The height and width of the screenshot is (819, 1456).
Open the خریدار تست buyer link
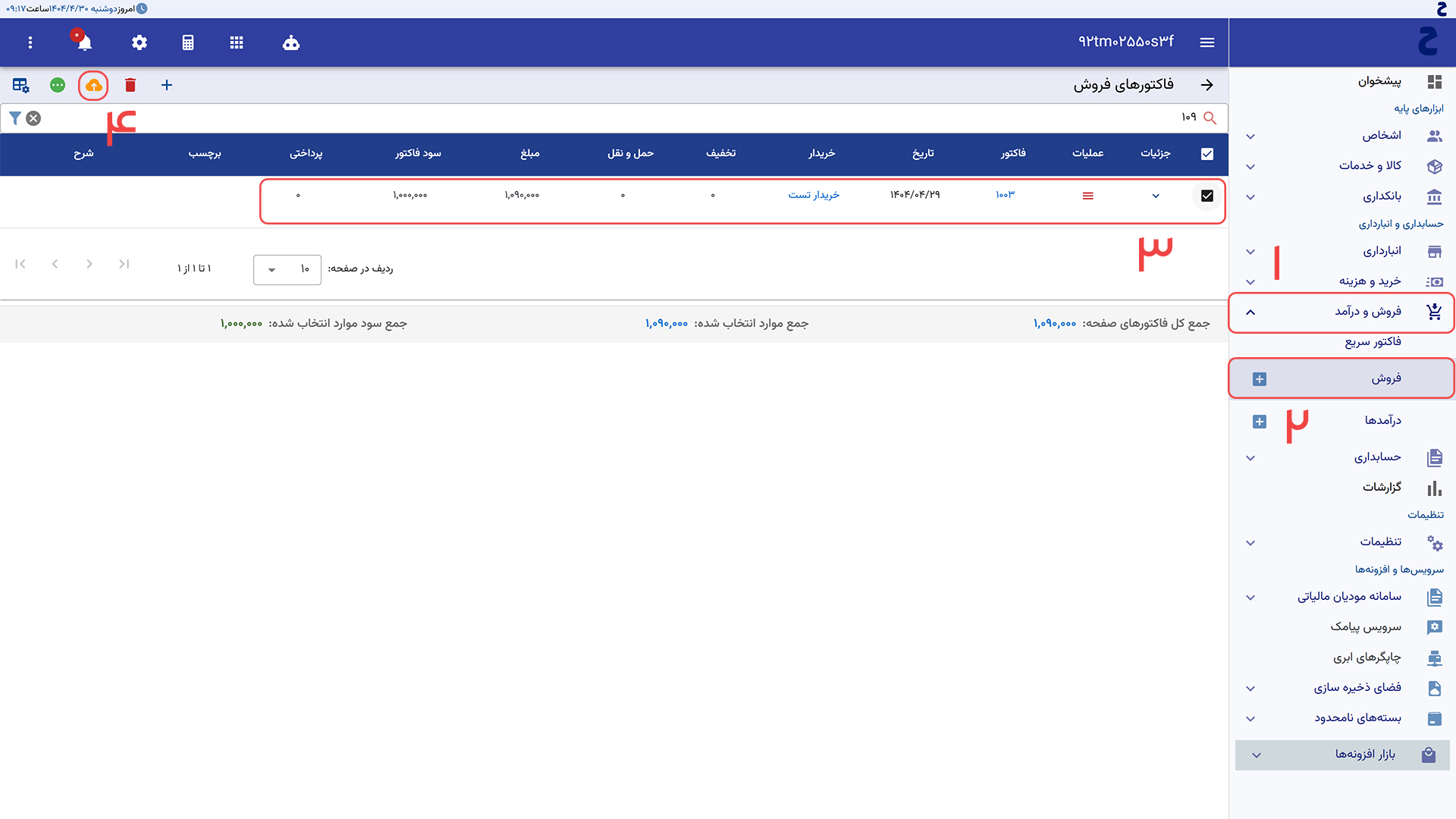814,195
